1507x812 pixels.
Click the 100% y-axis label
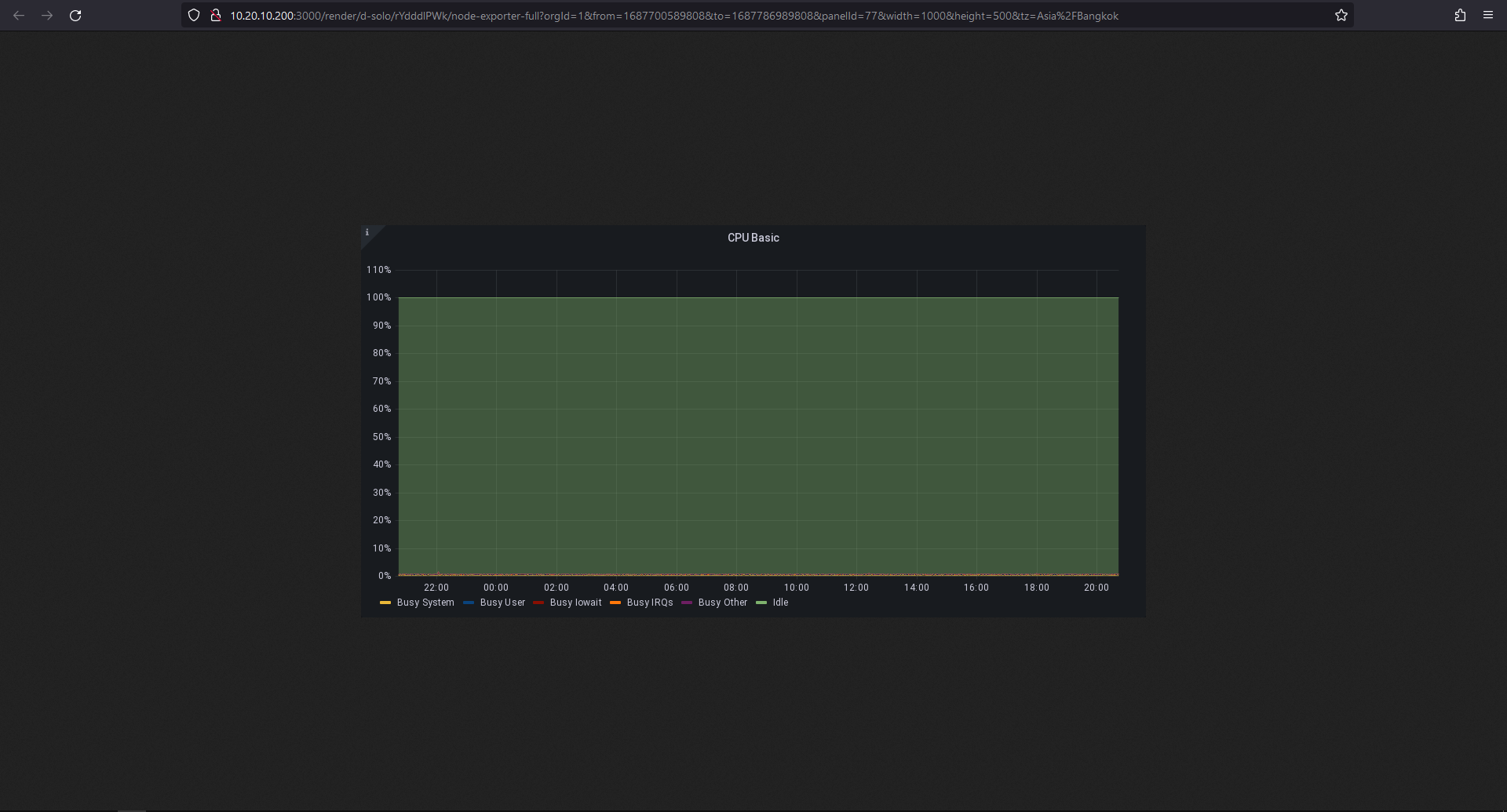(x=378, y=297)
